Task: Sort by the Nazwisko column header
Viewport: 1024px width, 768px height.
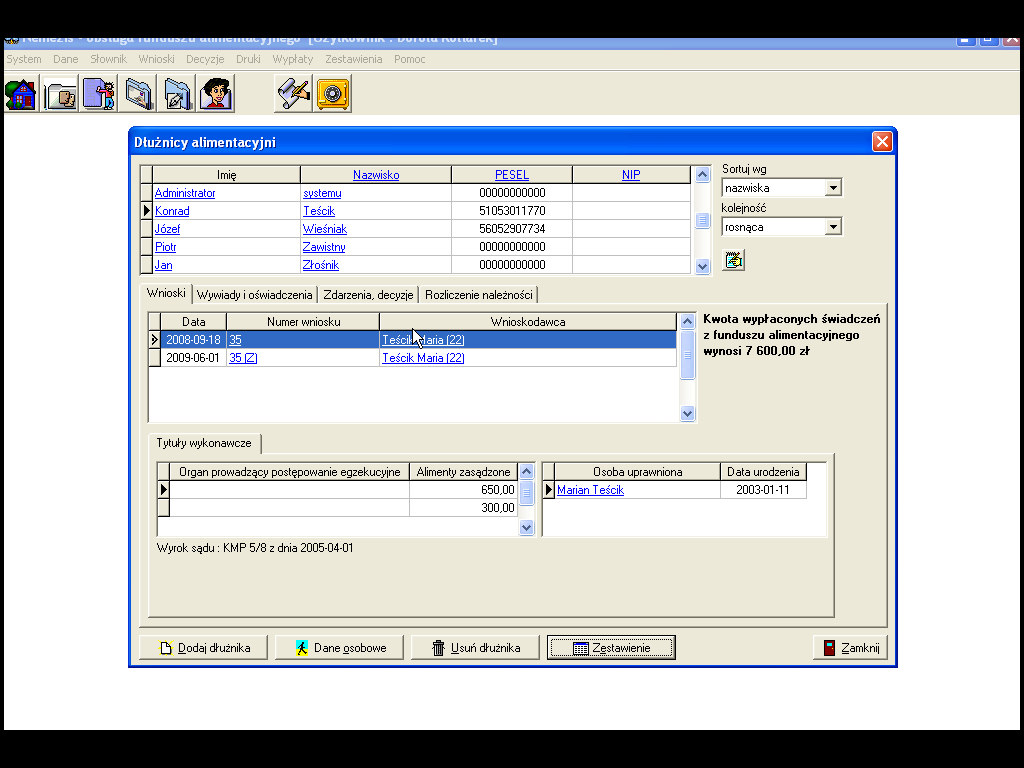Action: click(376, 175)
